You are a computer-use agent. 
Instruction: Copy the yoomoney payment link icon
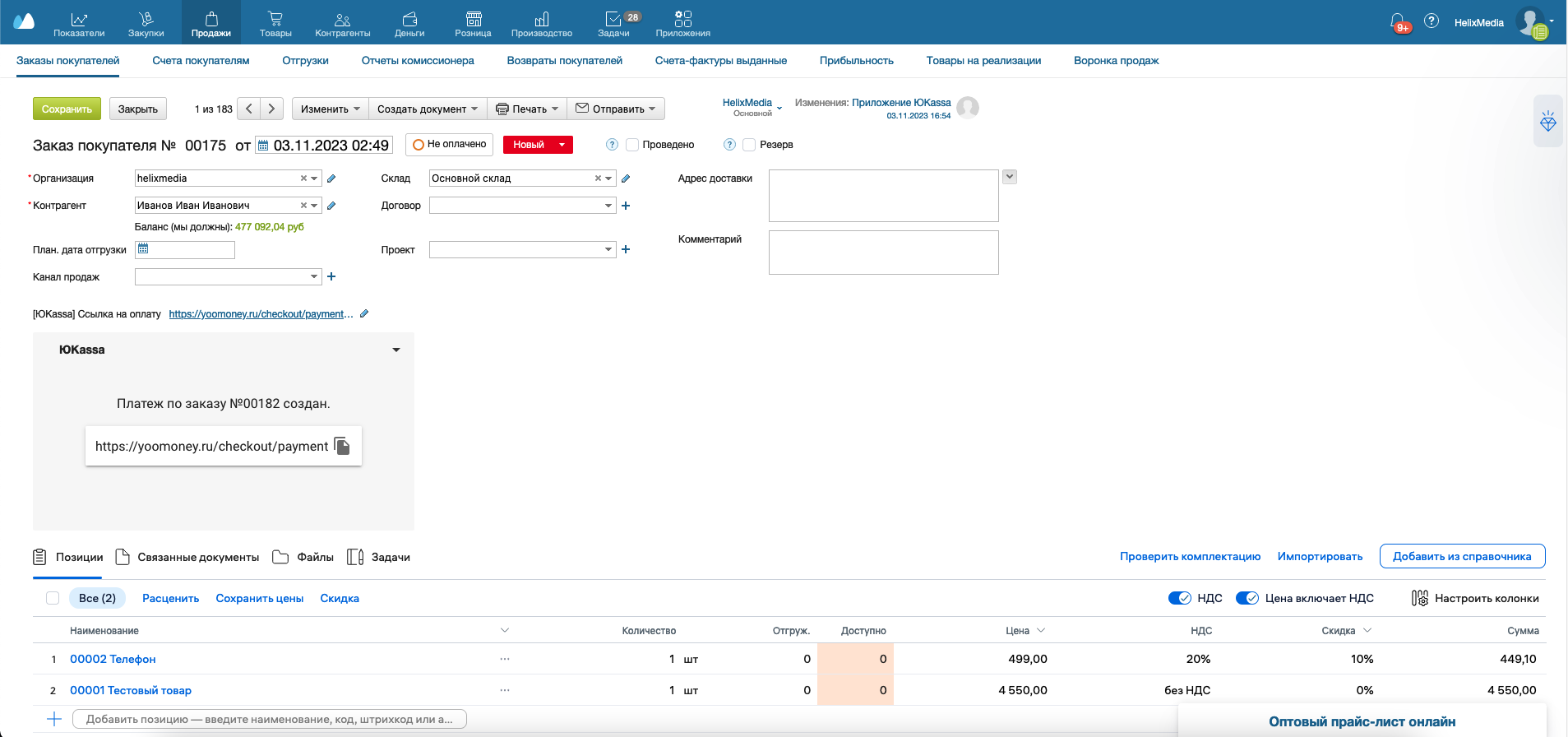[342, 446]
